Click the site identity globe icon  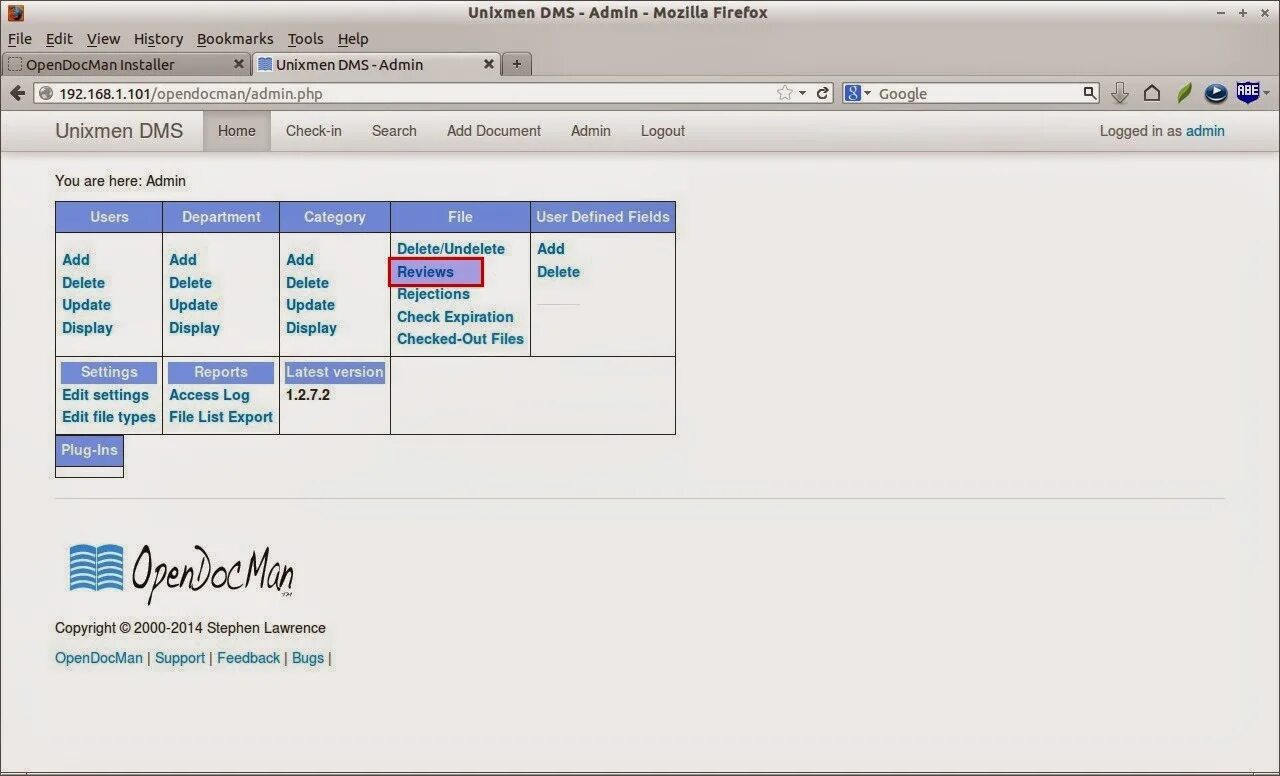[x=46, y=93]
